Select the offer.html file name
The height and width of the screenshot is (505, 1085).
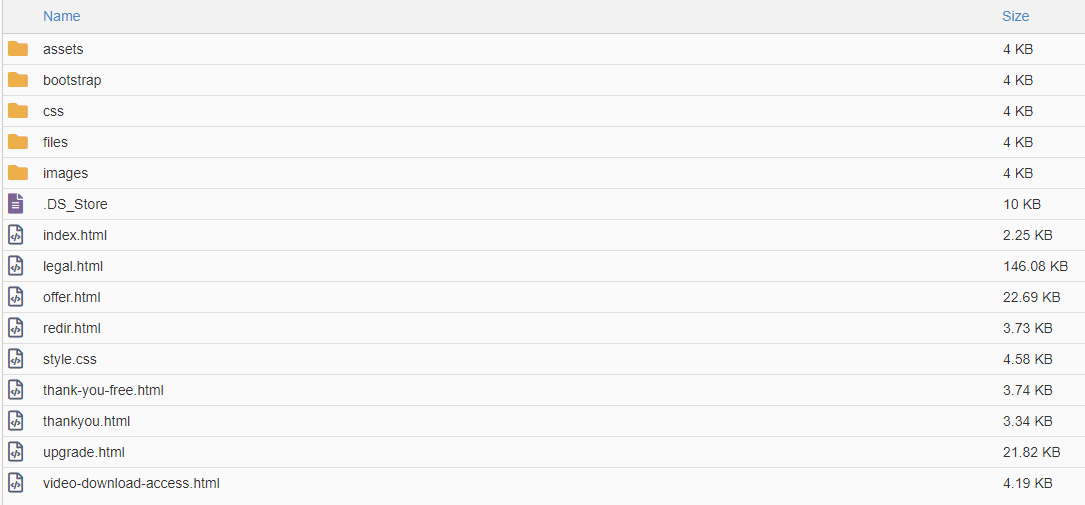click(72, 297)
